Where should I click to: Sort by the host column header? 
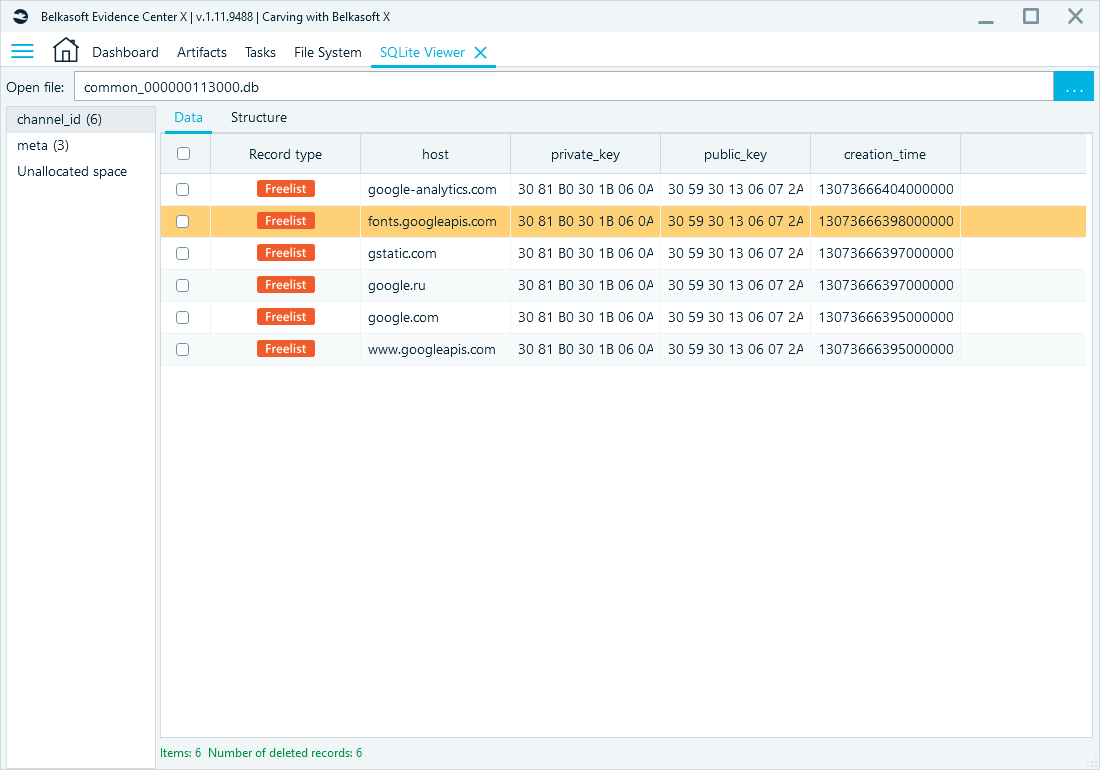coord(435,154)
